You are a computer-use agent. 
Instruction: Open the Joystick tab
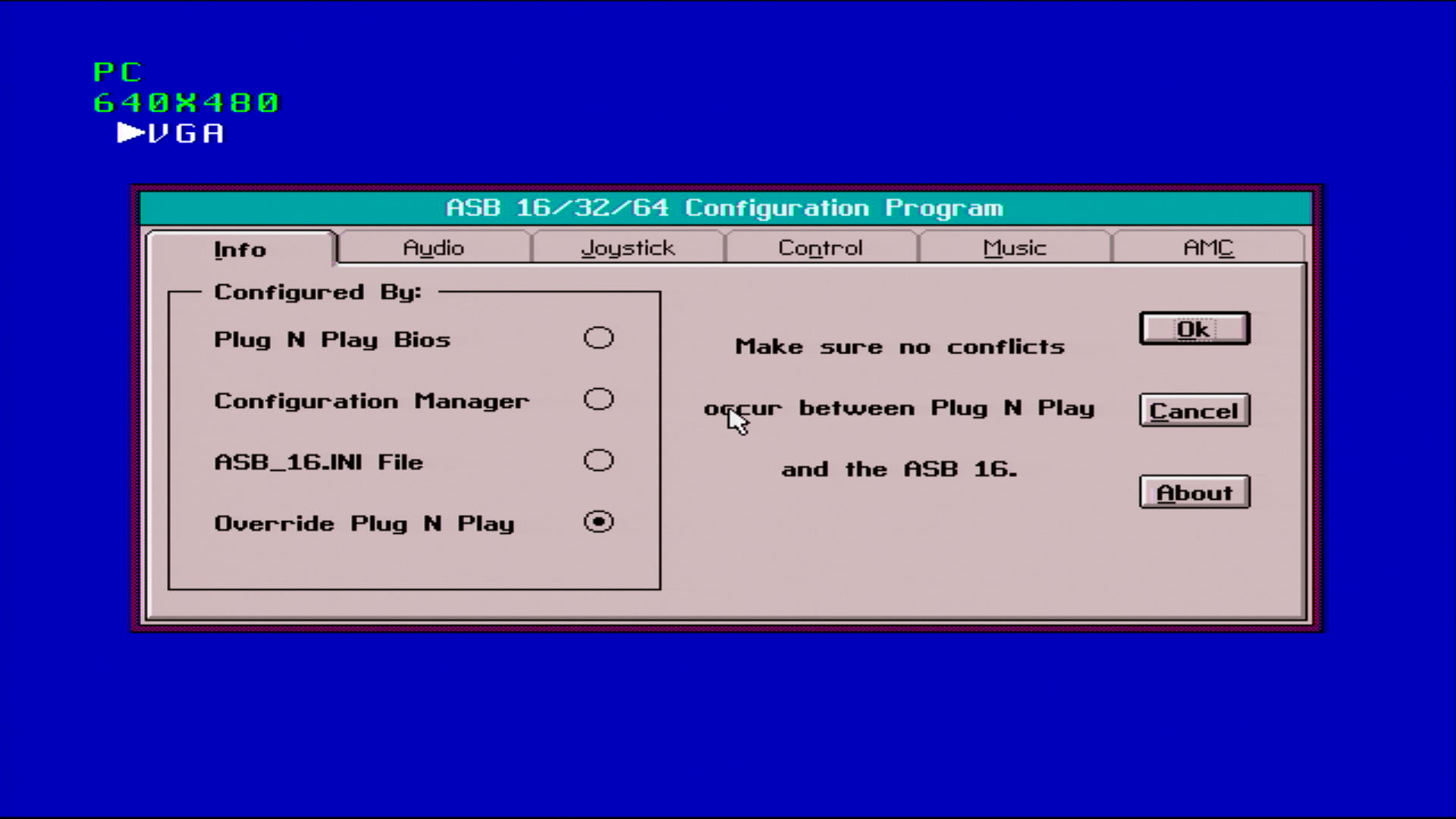click(627, 248)
